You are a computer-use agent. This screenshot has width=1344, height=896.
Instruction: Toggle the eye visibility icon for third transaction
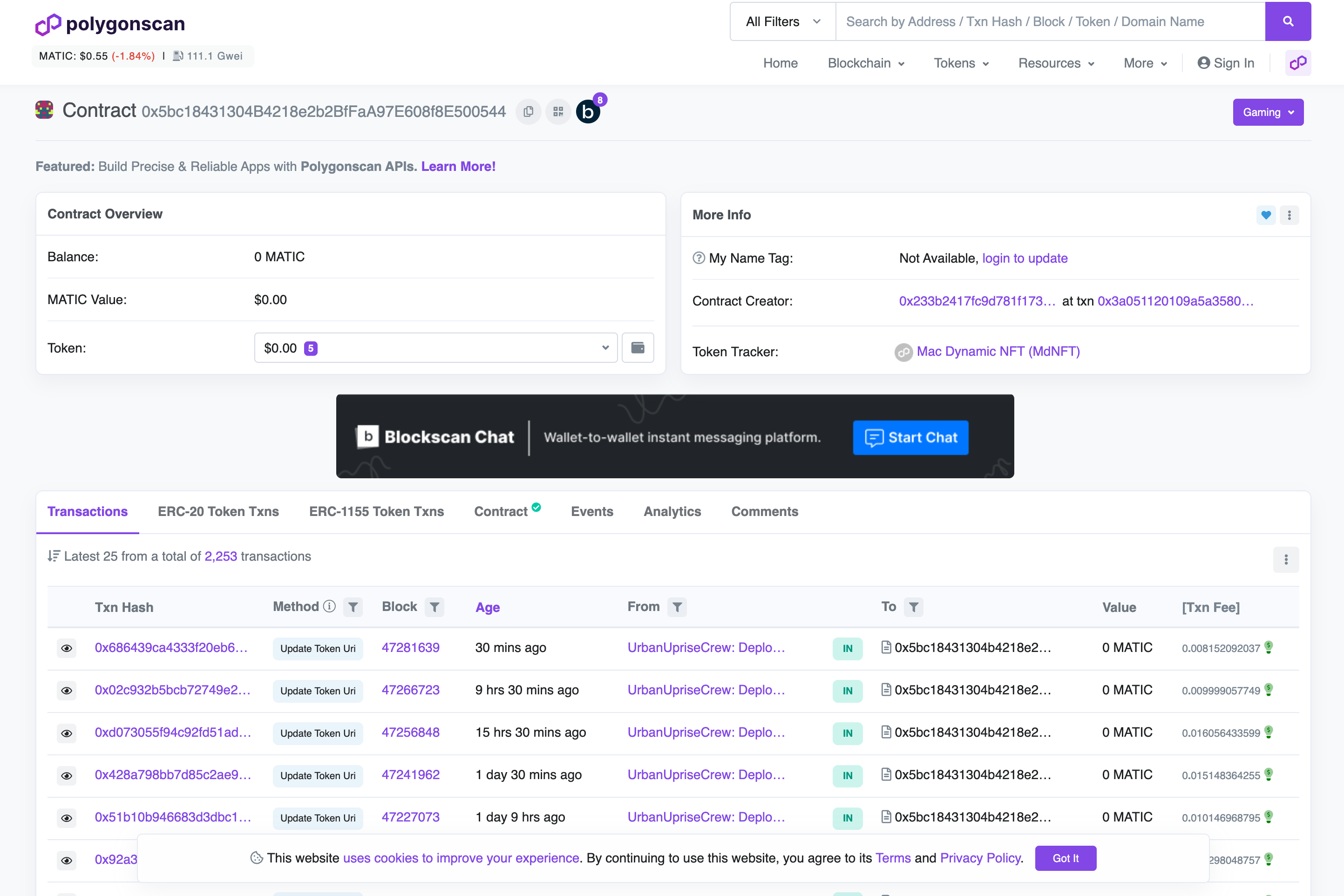click(65, 732)
